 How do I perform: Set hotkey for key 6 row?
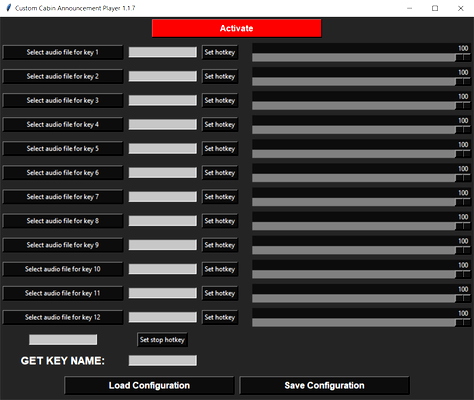220,173
